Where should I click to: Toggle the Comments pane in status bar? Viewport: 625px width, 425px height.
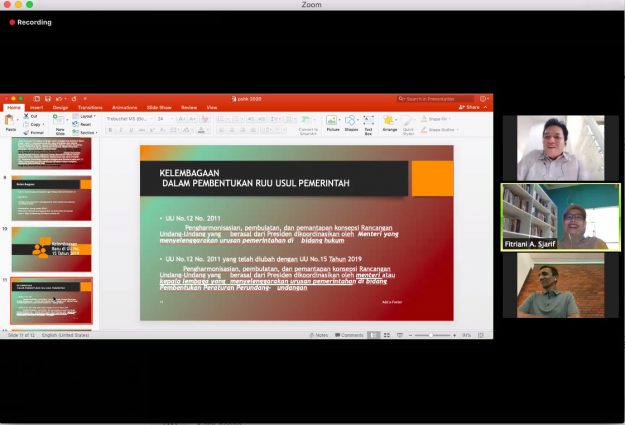349,335
